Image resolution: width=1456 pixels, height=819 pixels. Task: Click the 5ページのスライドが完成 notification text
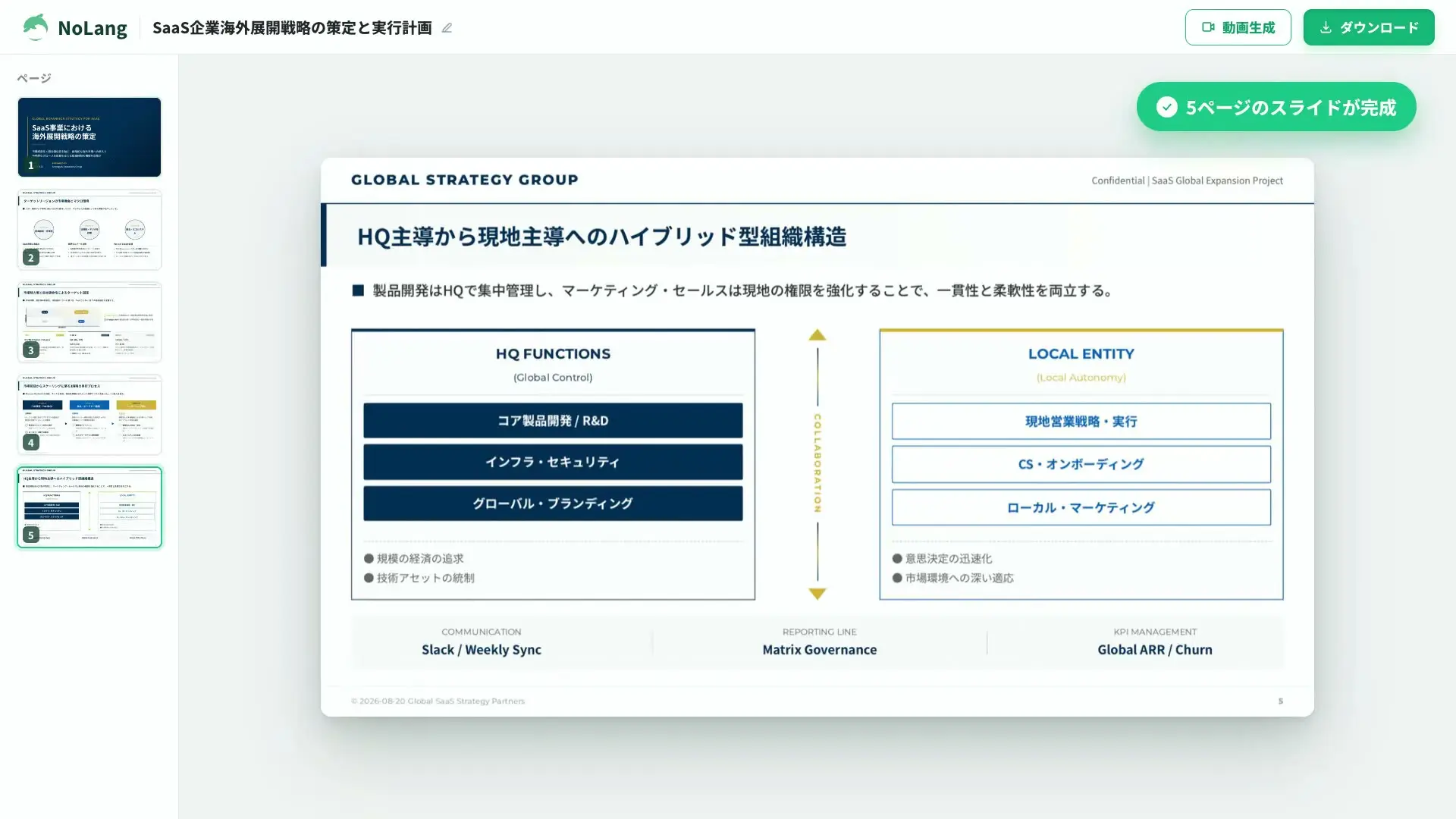(x=1291, y=108)
